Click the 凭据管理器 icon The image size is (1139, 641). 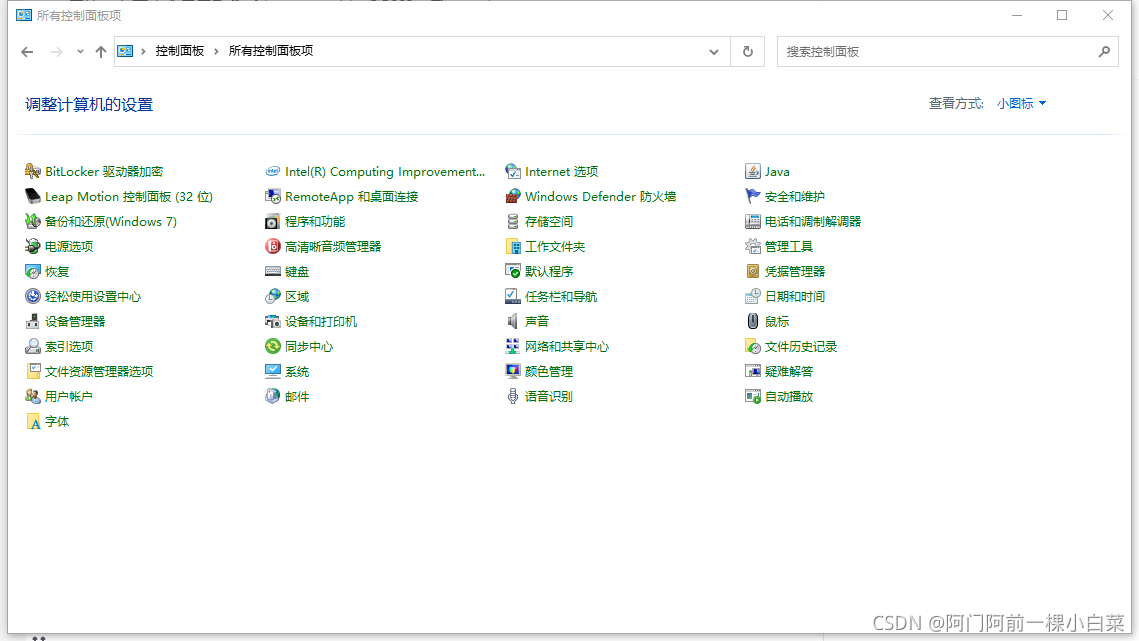point(753,272)
